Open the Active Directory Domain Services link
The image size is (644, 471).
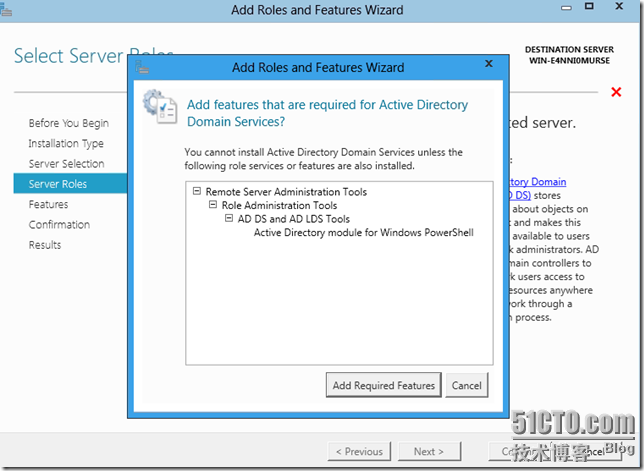tap(538, 188)
